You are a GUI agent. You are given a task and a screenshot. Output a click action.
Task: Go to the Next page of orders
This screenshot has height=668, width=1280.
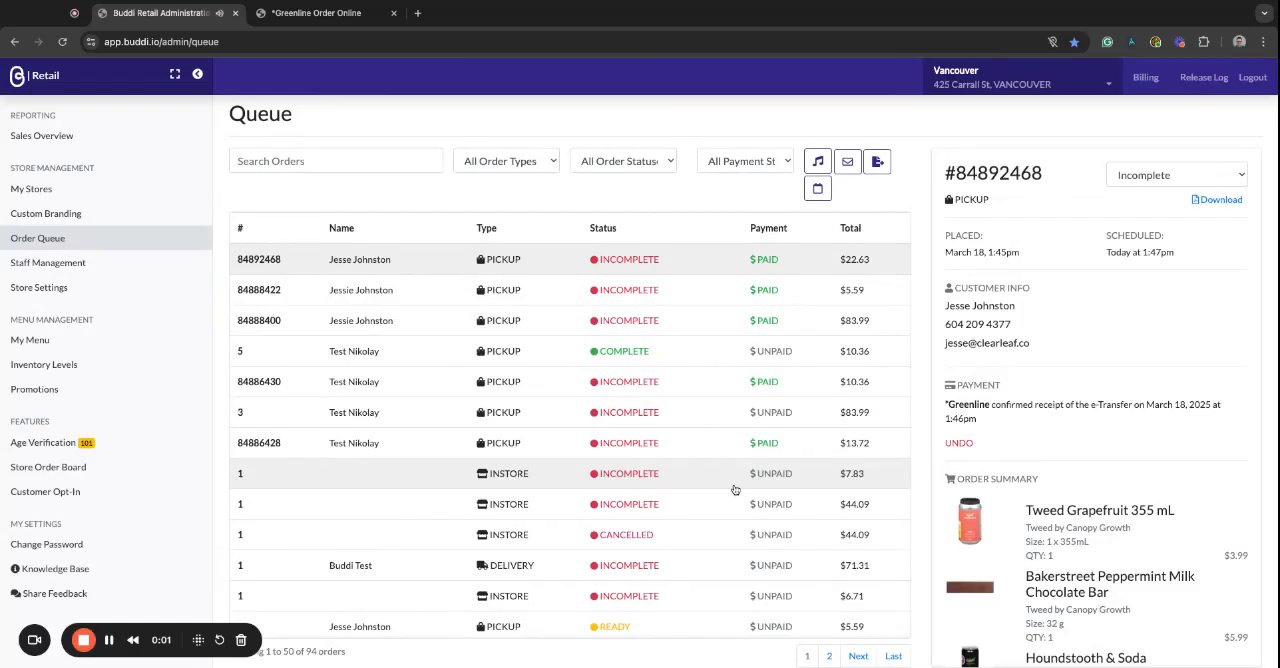pos(858,656)
